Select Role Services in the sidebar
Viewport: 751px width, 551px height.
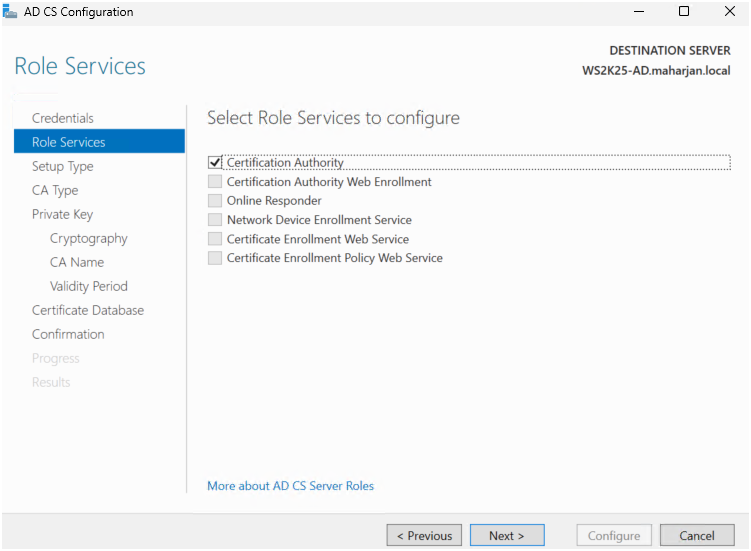[68, 142]
